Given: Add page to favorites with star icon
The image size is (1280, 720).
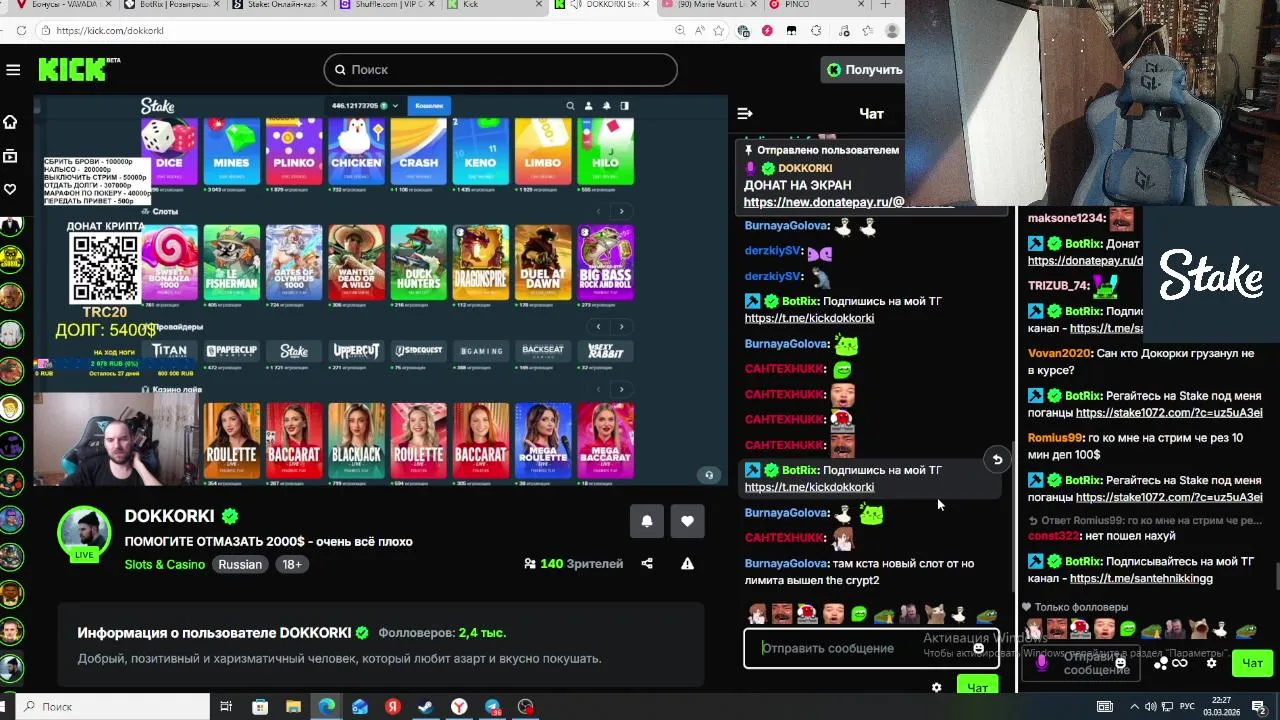Looking at the screenshot, I should coord(718,31).
